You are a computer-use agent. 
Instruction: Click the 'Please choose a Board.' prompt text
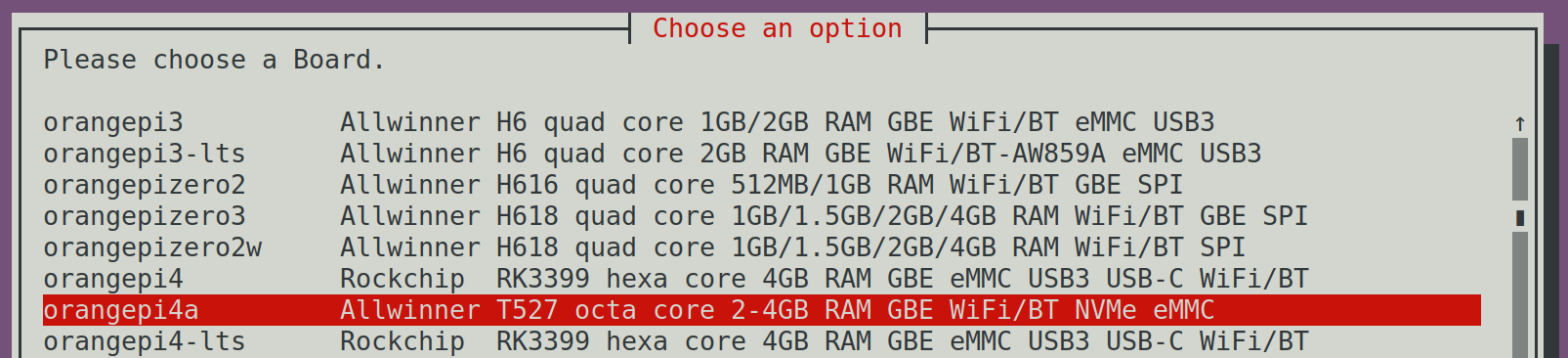pos(214,61)
